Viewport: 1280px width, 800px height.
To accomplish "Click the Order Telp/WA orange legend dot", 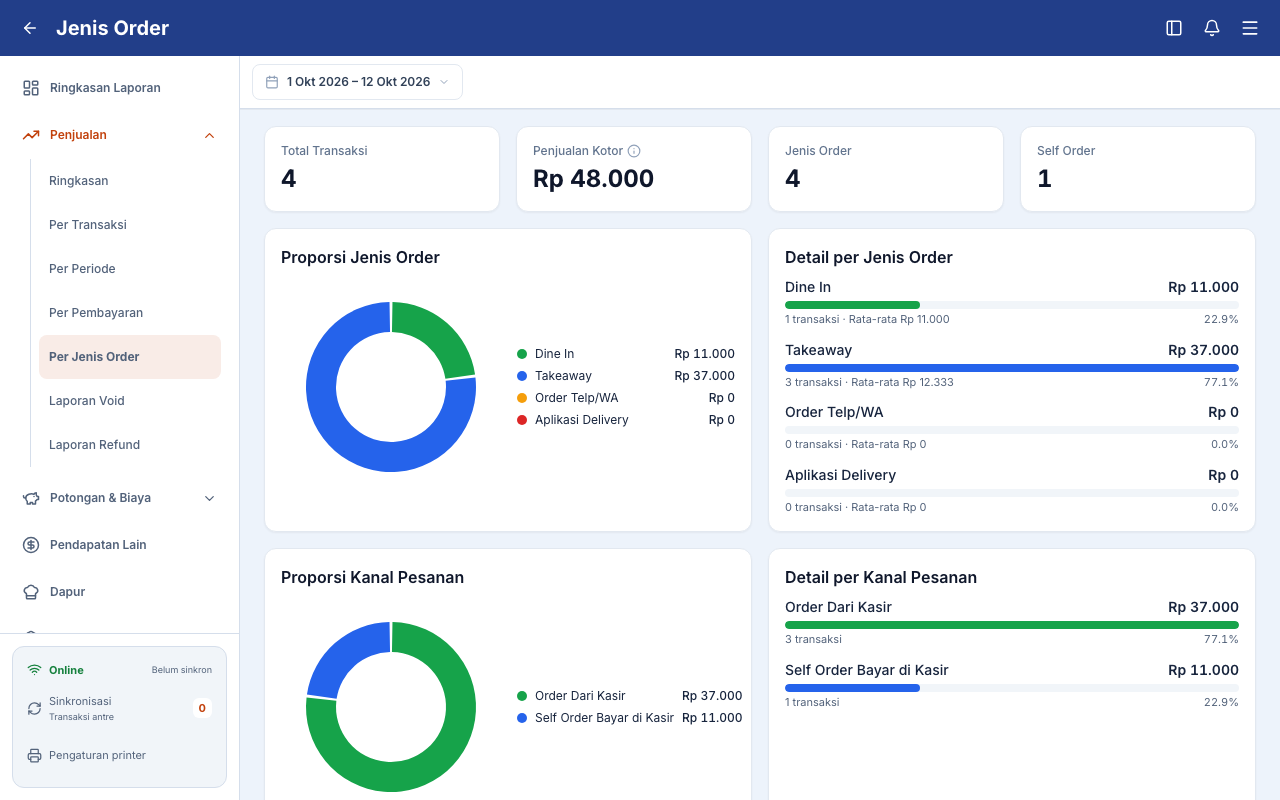I will [522, 398].
